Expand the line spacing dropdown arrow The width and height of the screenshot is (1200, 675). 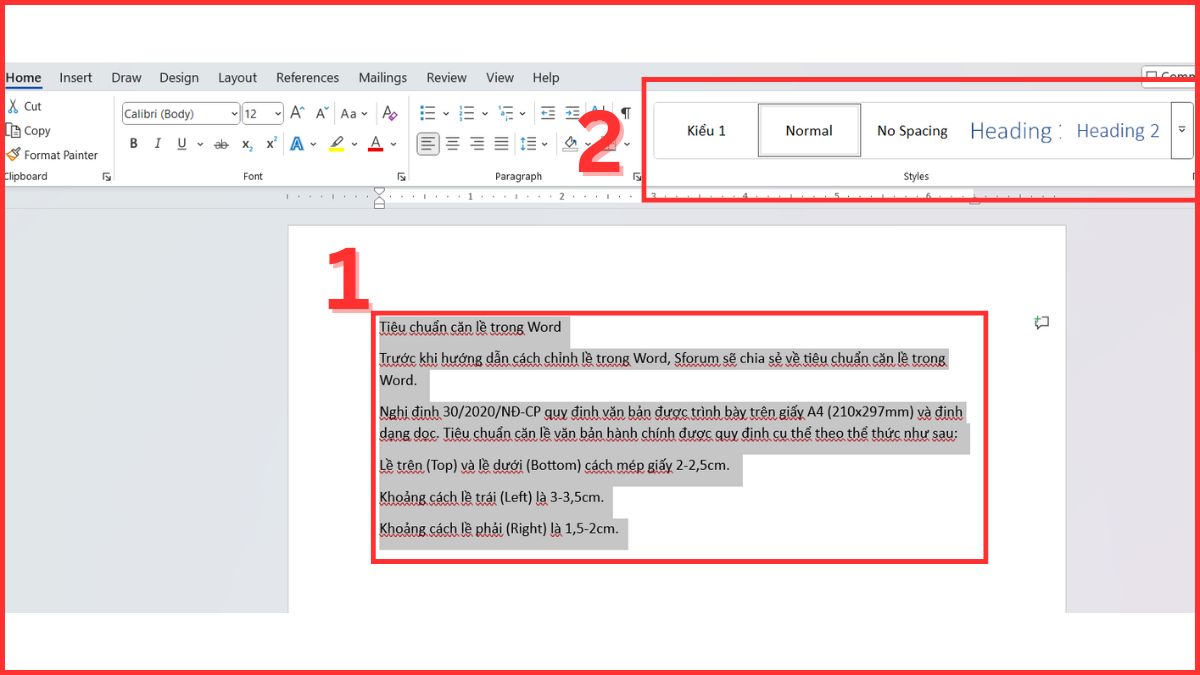[x=545, y=144]
